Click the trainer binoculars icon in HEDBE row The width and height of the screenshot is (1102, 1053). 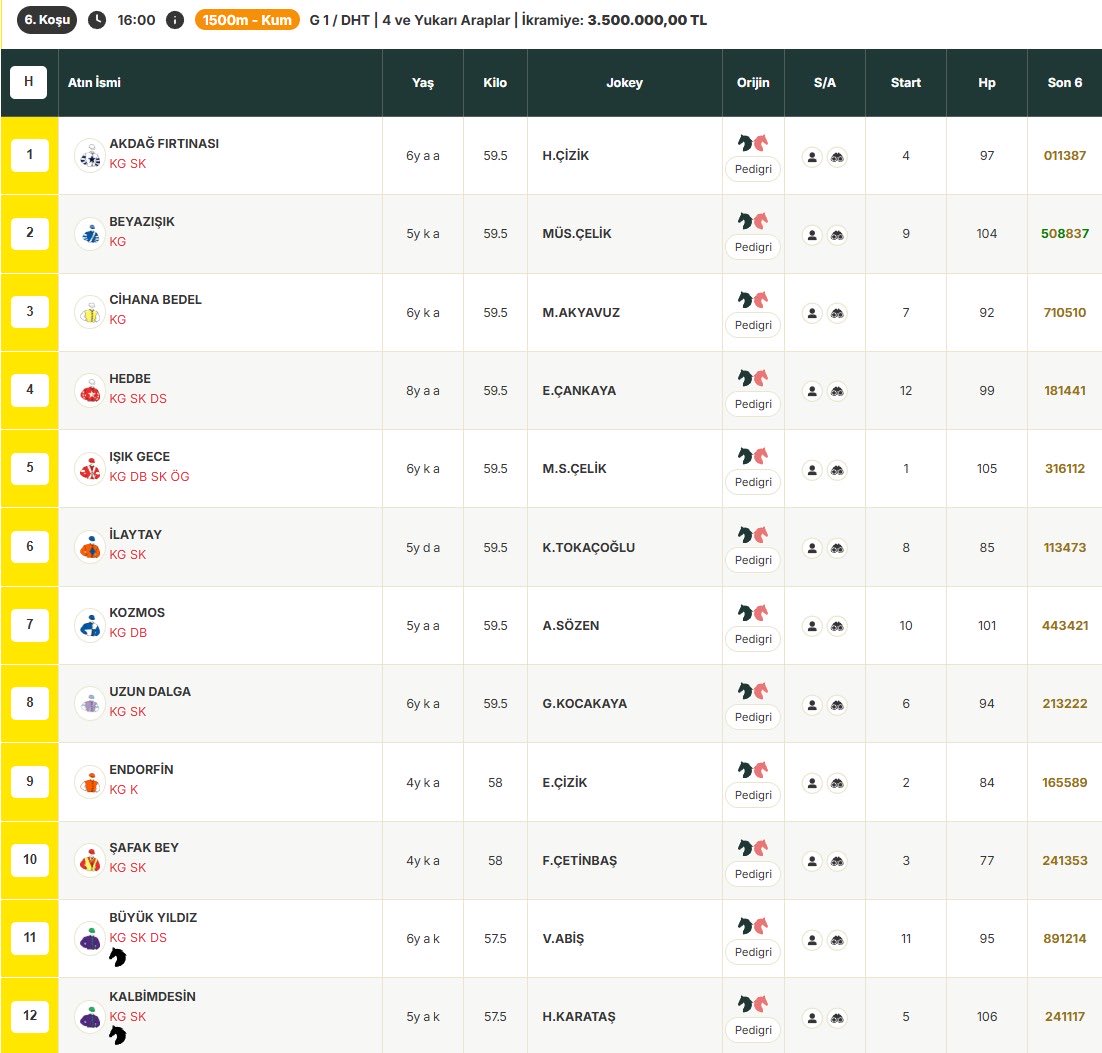click(x=837, y=391)
